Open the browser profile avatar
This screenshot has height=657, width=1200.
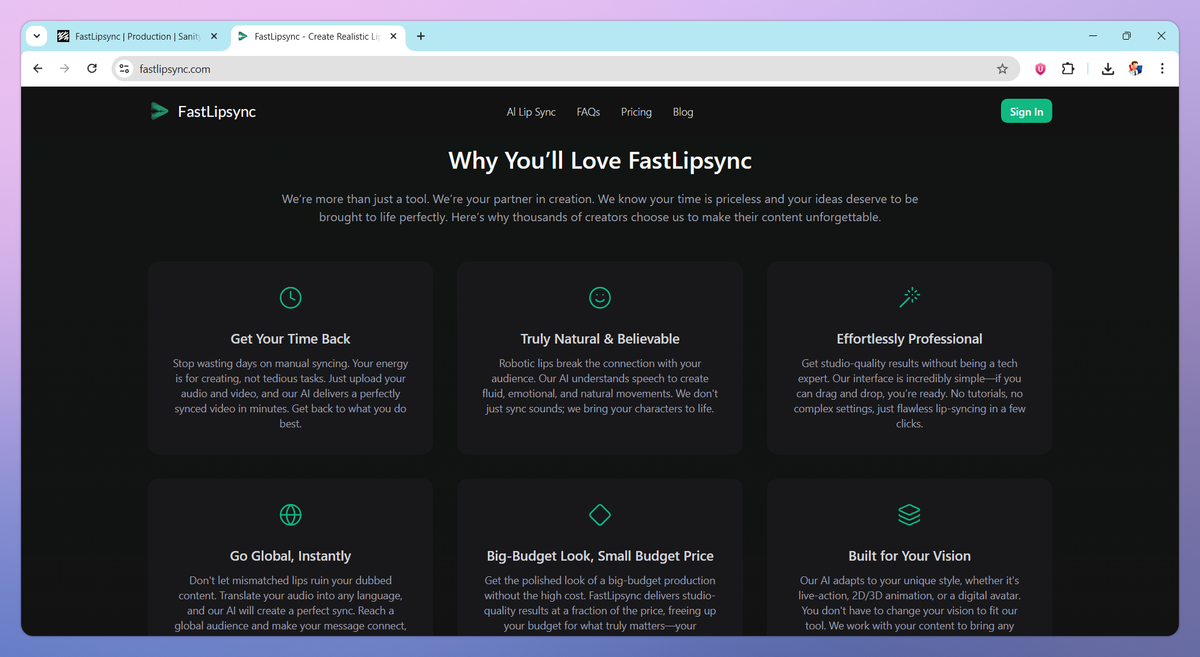tap(1135, 69)
